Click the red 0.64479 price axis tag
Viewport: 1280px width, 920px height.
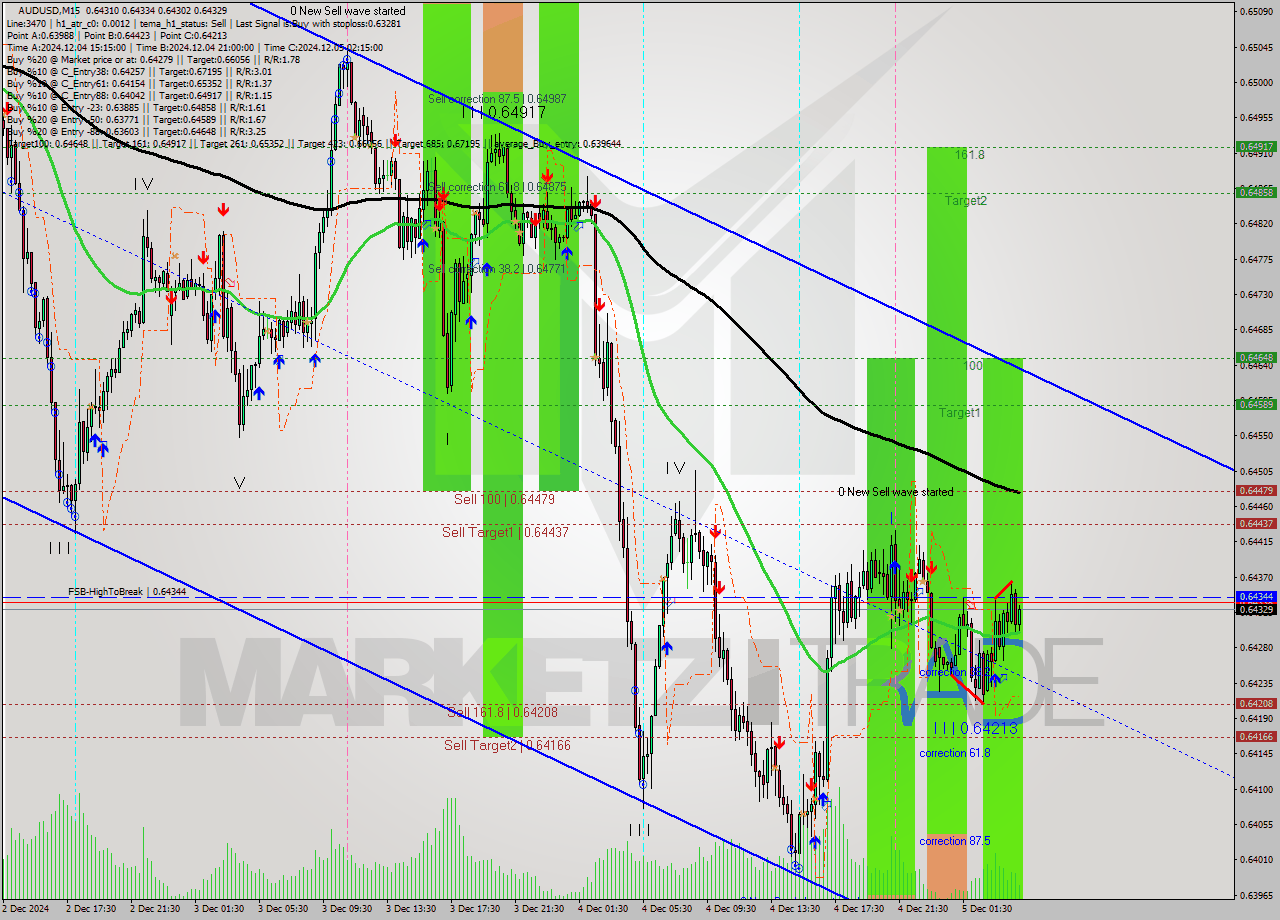1256,490
